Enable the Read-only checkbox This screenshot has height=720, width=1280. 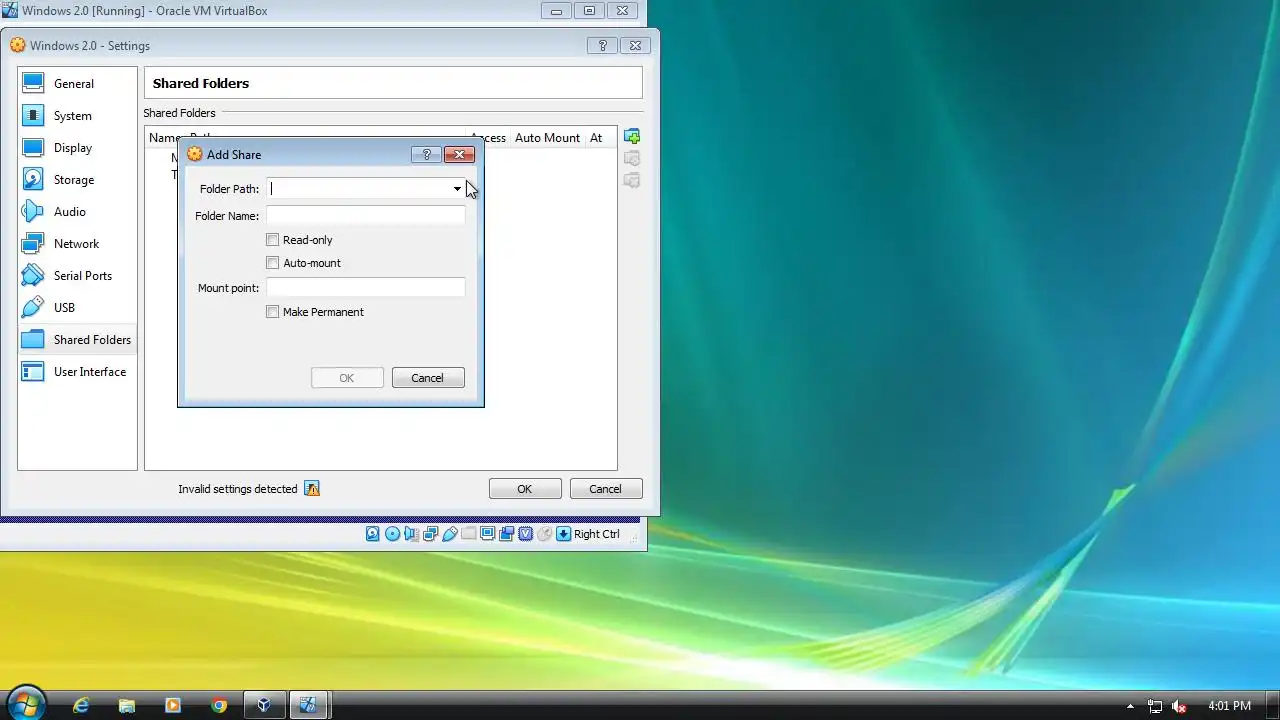coord(272,240)
